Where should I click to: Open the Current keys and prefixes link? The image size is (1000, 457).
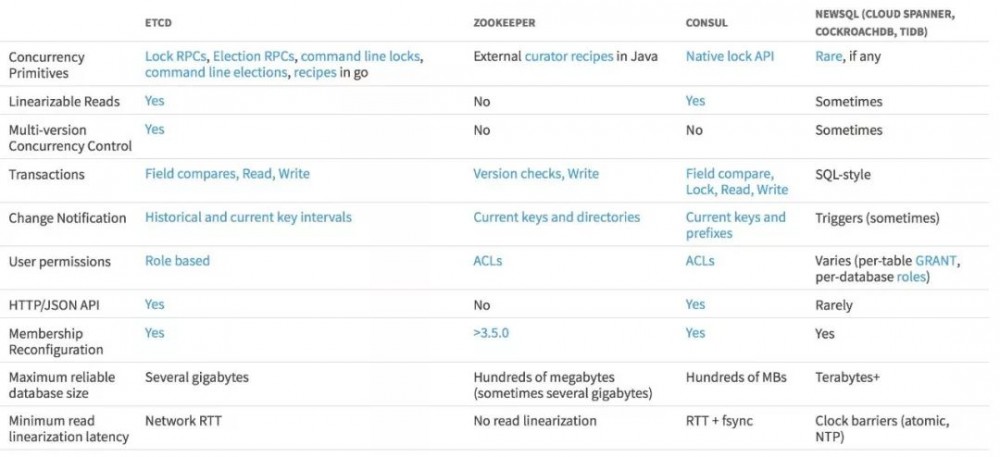(735, 225)
